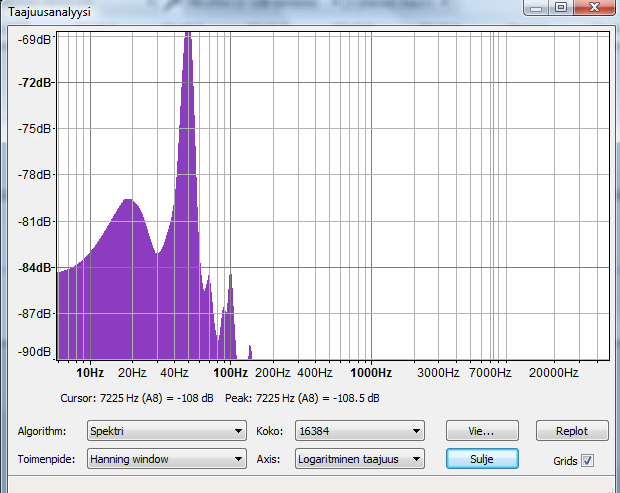Click the -87dB level axis label
Image resolution: width=620 pixels, height=493 pixels.
(35, 314)
